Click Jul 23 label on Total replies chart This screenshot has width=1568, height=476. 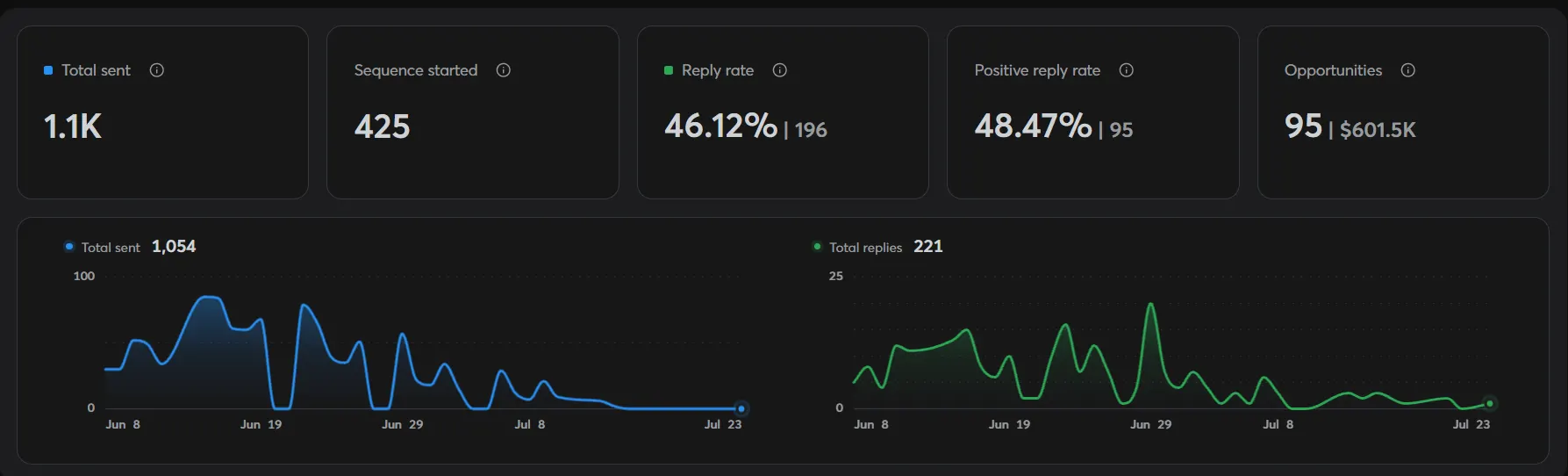tap(1471, 424)
